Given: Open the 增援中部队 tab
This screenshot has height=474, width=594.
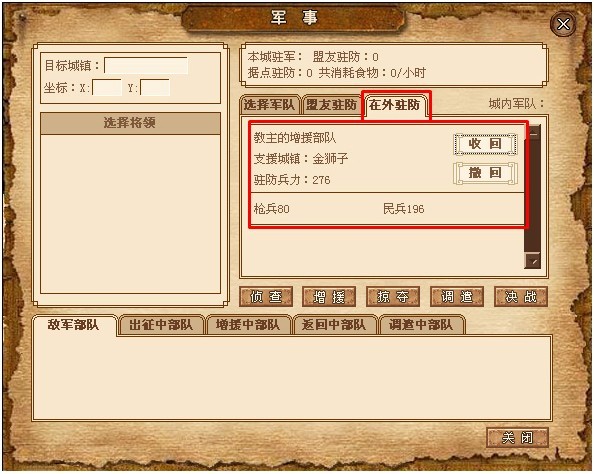Looking at the screenshot, I should pyautogui.click(x=248, y=325).
